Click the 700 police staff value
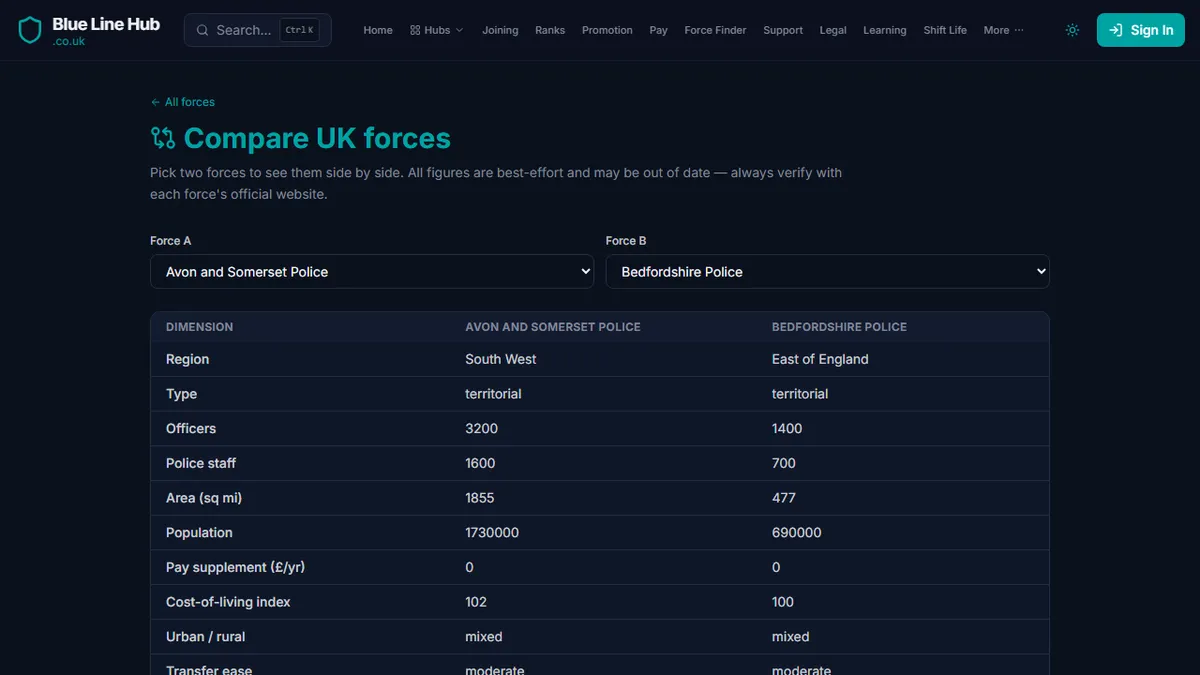1200x675 pixels. click(784, 463)
